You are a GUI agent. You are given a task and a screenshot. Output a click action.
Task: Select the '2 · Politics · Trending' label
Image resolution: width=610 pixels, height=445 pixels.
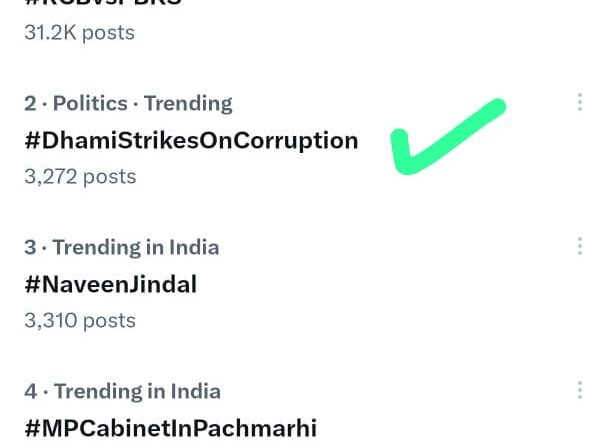pyautogui.click(x=128, y=103)
